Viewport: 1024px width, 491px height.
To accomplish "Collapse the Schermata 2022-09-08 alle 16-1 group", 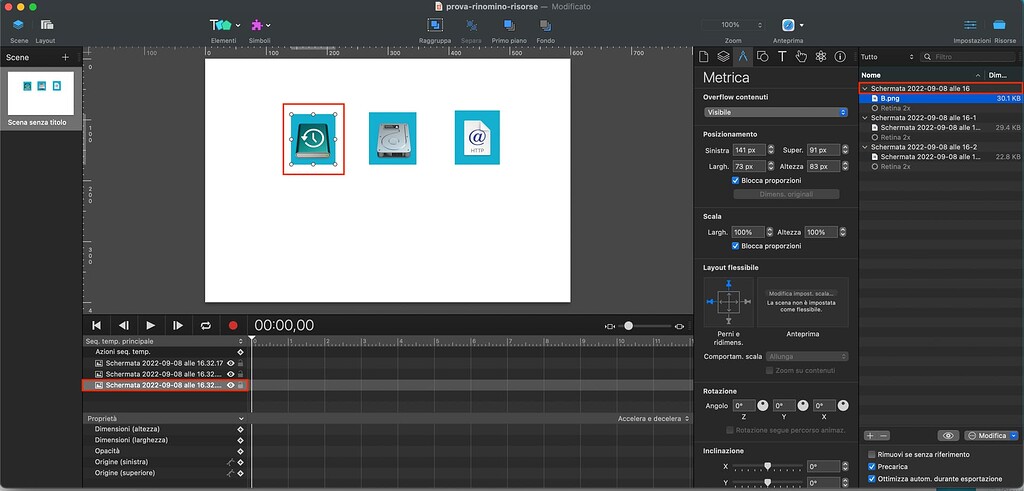I will click(x=865, y=118).
